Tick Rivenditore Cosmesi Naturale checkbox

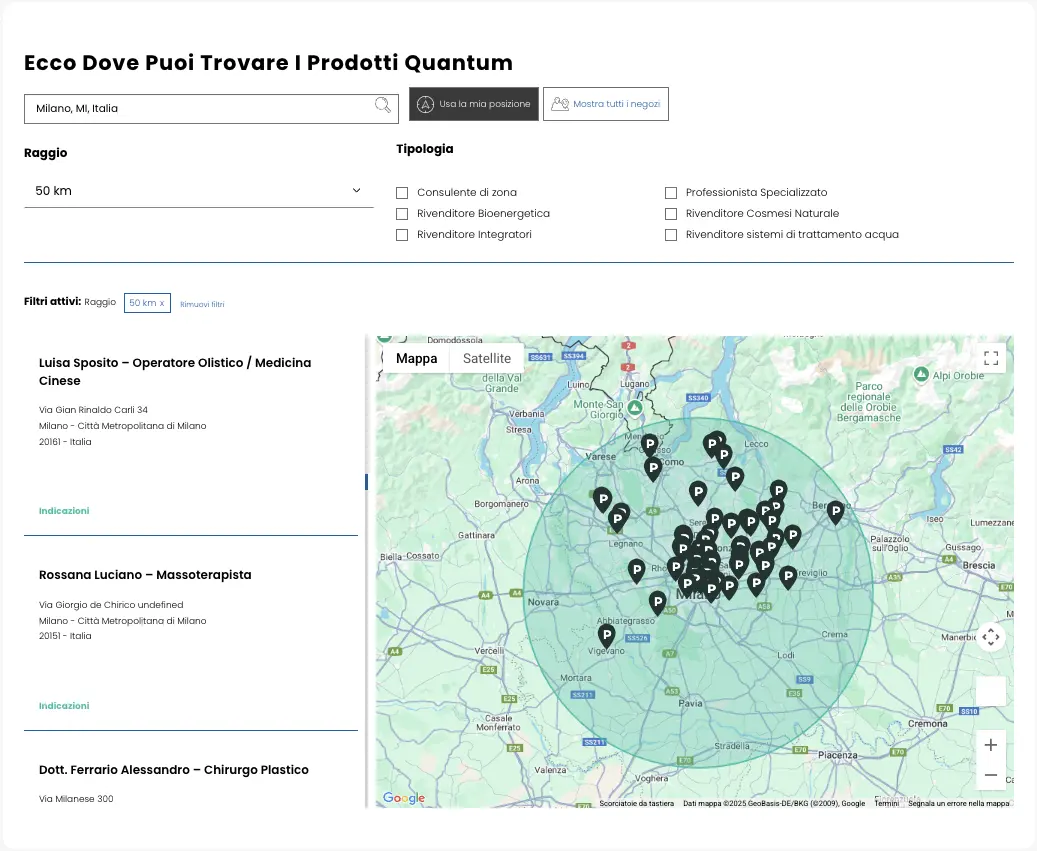click(x=671, y=214)
